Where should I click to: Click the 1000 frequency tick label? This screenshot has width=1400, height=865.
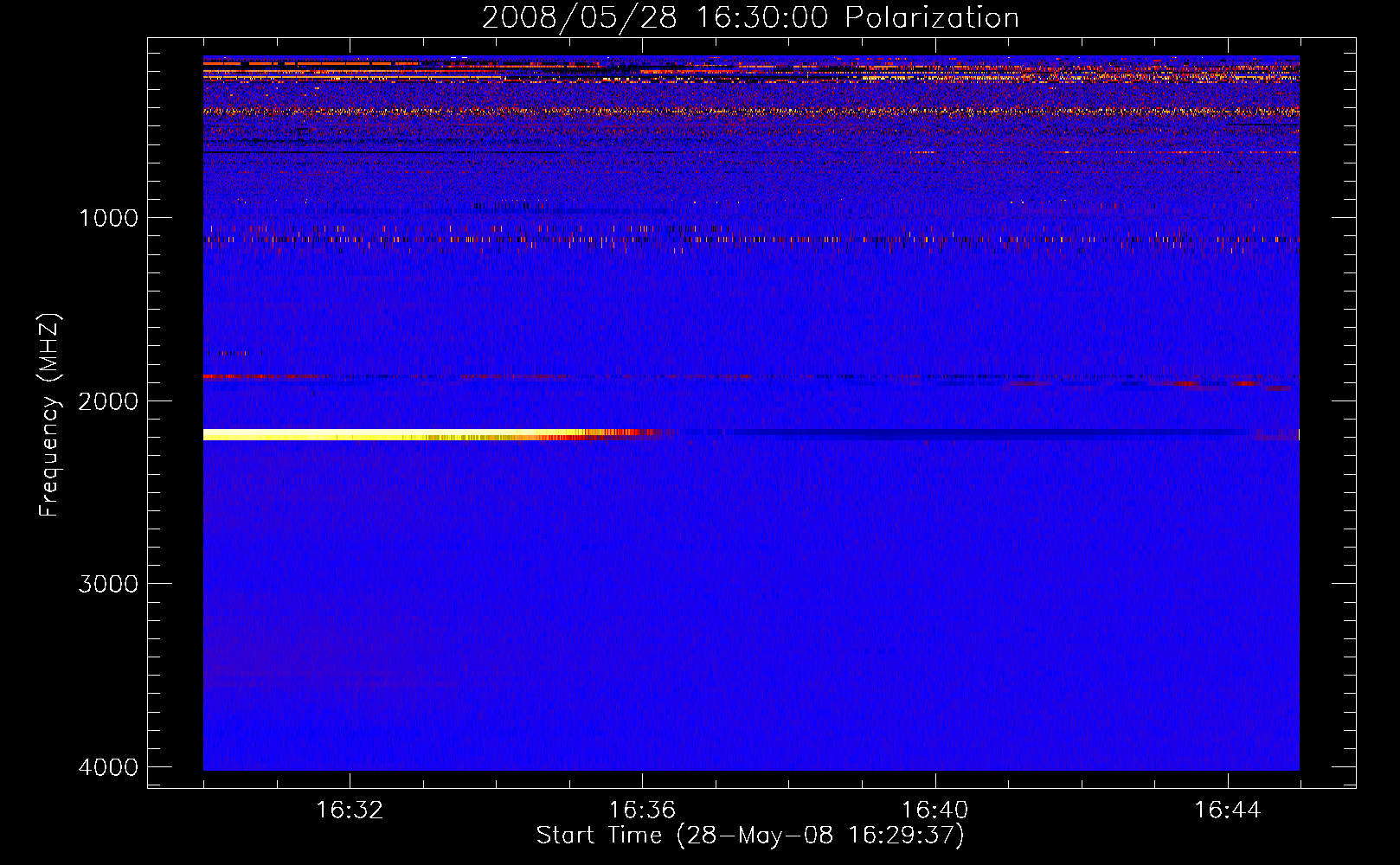tap(108, 218)
